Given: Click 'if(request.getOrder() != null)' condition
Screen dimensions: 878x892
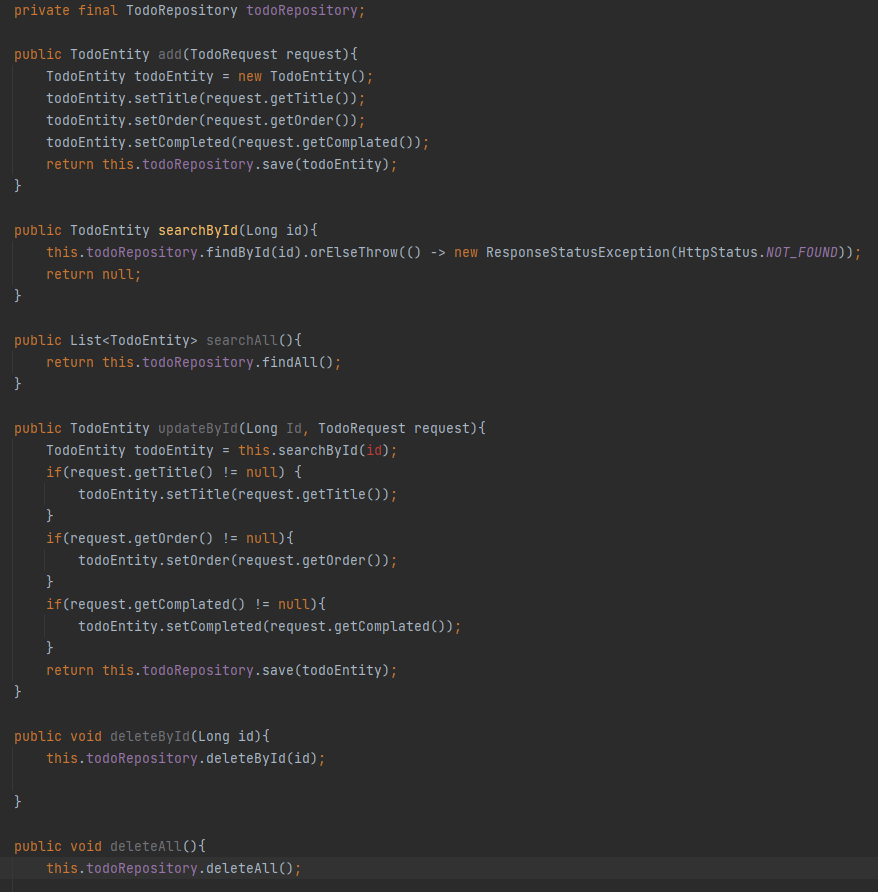Looking at the screenshot, I should coord(165,538).
